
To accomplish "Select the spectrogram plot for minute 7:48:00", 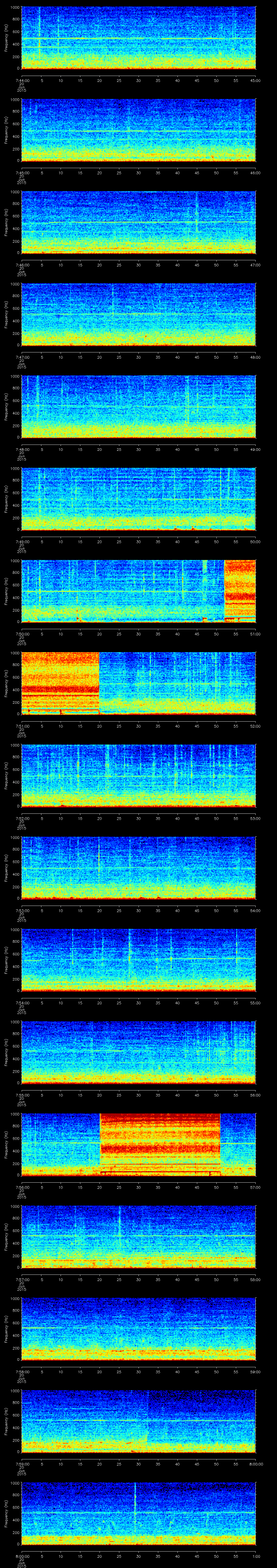I will pos(138,407).
